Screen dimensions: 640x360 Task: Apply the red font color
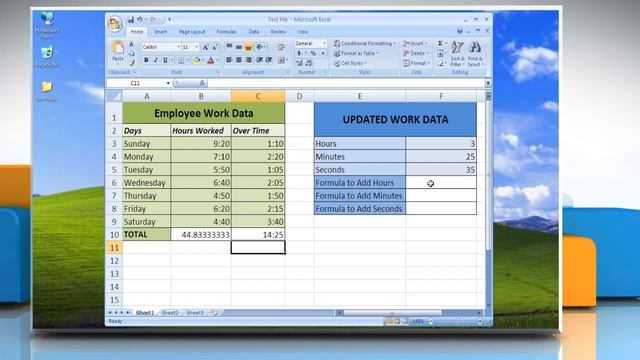(x=211, y=60)
